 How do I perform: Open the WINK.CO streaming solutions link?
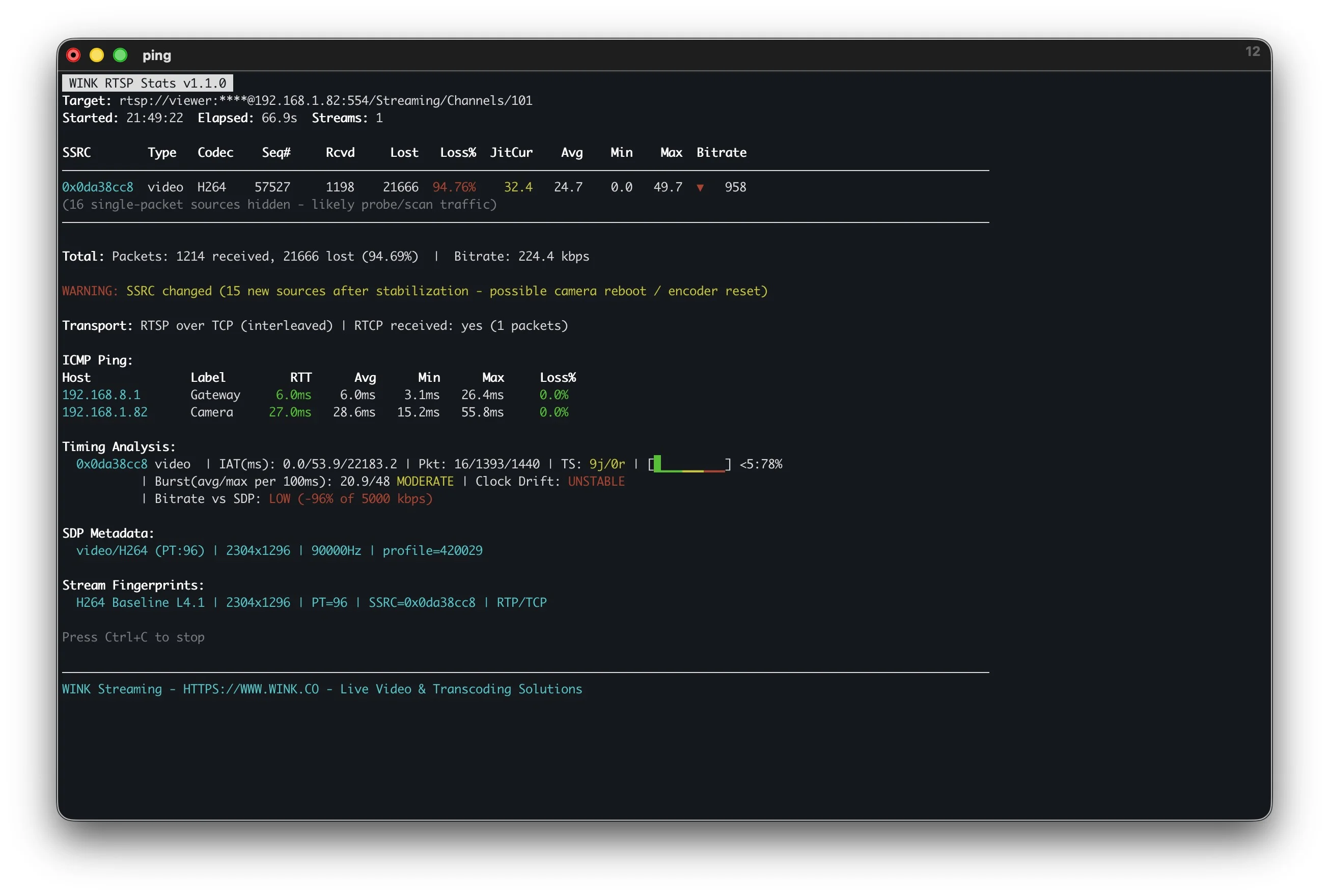[251, 689]
